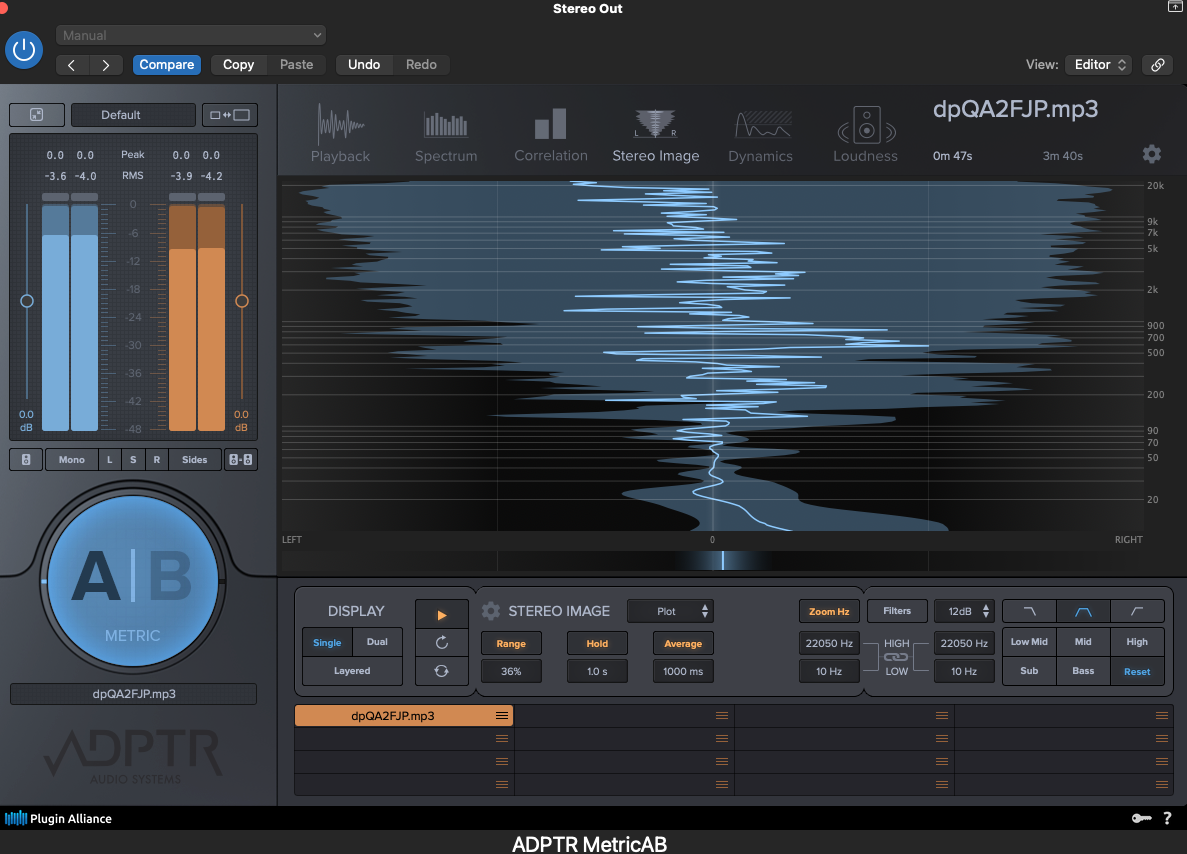Click the orange play button
Viewport: 1187px width, 854px height.
tap(442, 615)
